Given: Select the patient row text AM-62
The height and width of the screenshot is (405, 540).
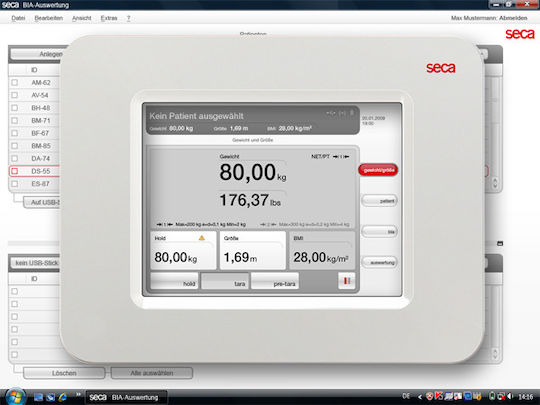Looking at the screenshot, I should tap(41, 83).
